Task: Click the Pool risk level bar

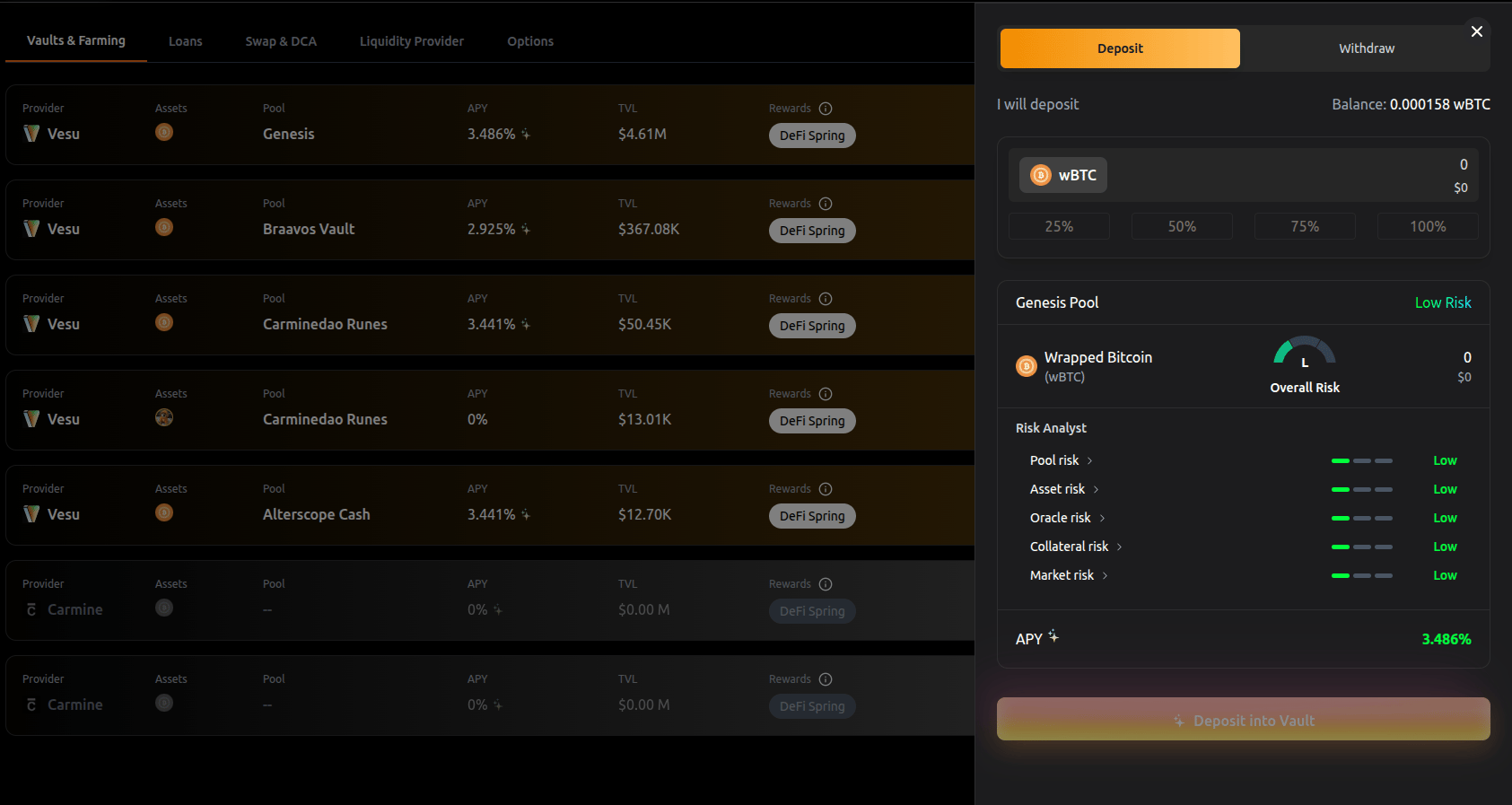Action: [x=1362, y=460]
